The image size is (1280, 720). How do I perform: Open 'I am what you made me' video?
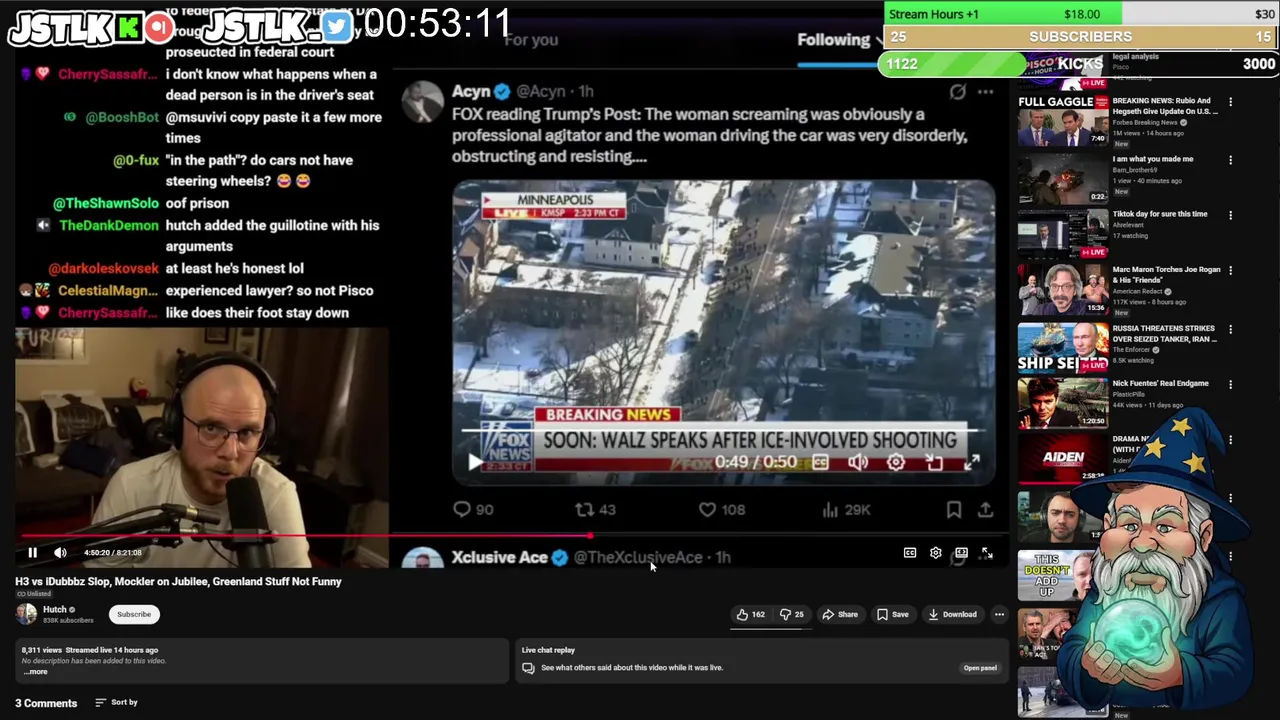pyautogui.click(x=1152, y=159)
